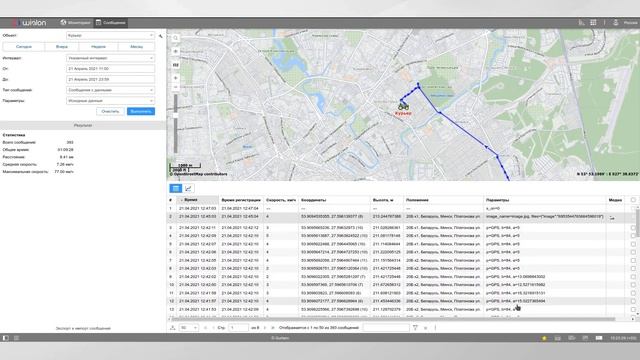The width and height of the screenshot is (640, 360).
Task: Select the Неделя (Week) interval button
Action: [98, 47]
